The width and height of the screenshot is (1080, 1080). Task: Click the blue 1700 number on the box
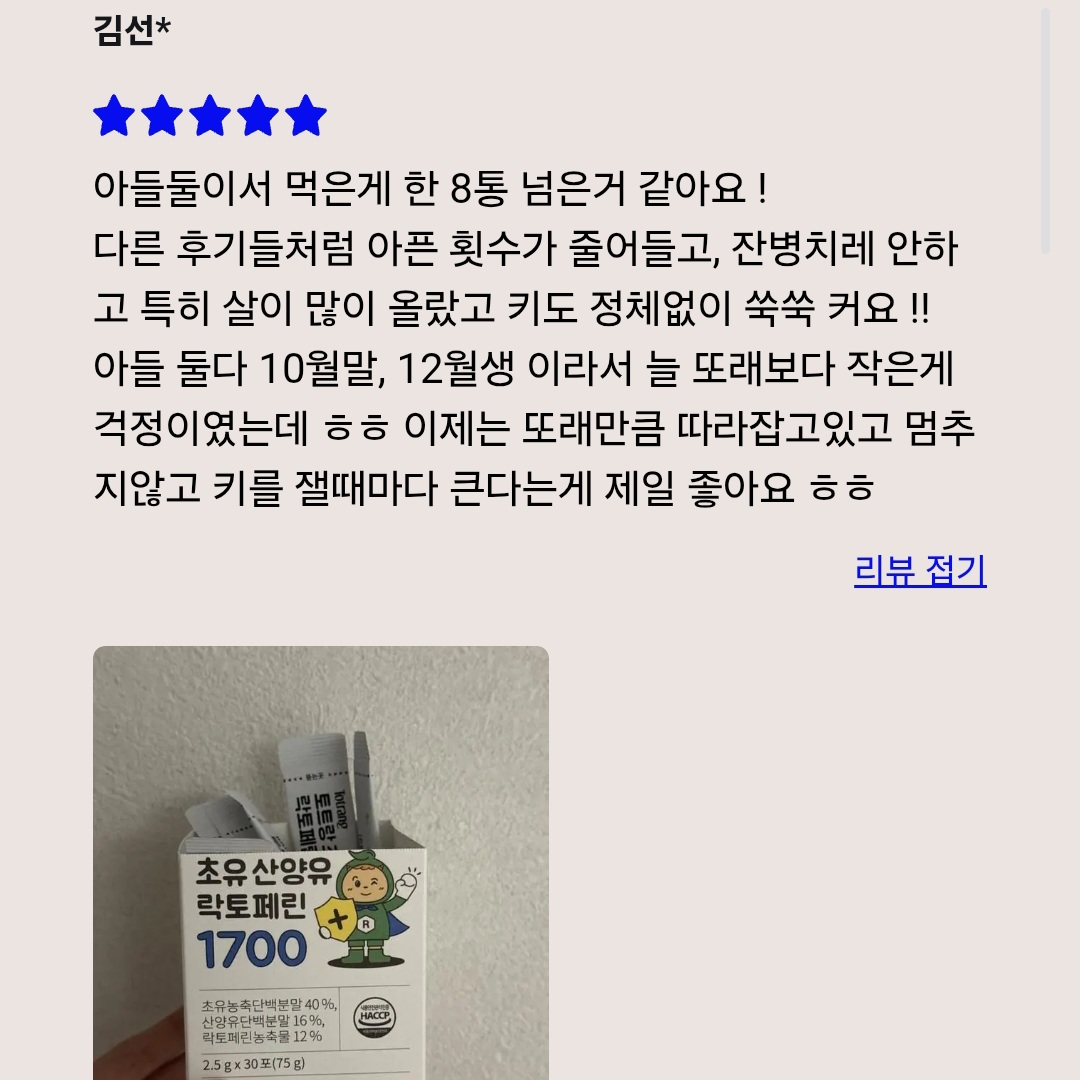click(251, 948)
